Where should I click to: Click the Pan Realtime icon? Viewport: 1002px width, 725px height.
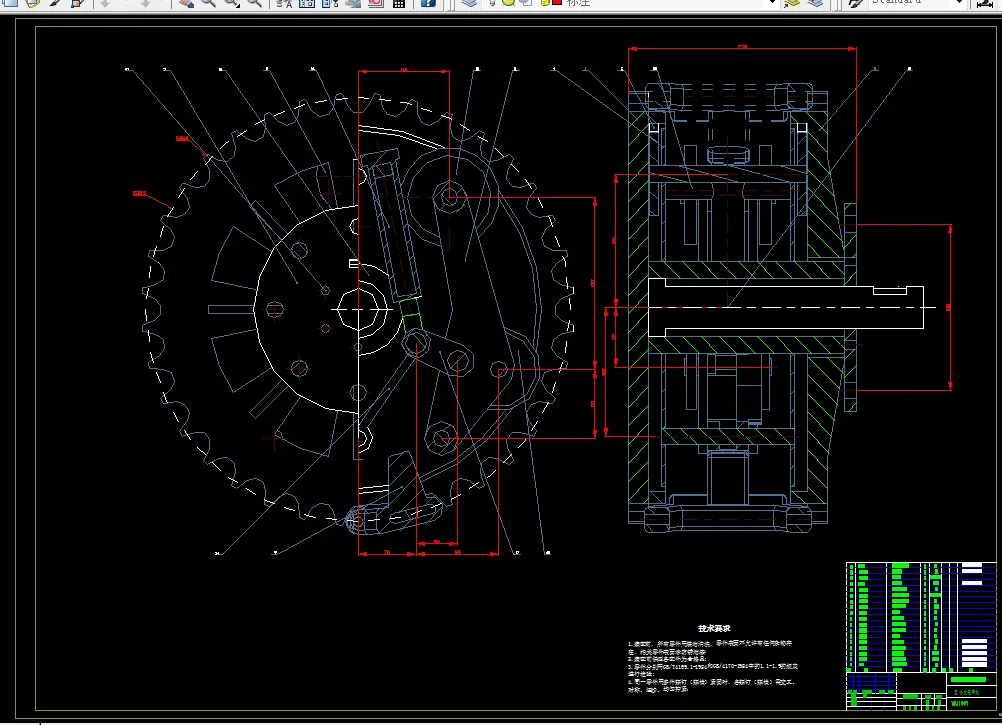pos(186,3)
